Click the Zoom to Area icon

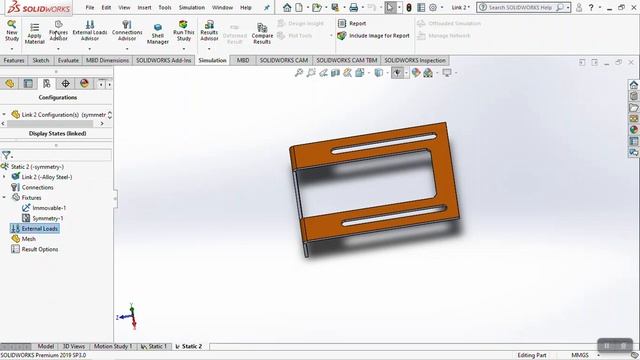coord(311,73)
